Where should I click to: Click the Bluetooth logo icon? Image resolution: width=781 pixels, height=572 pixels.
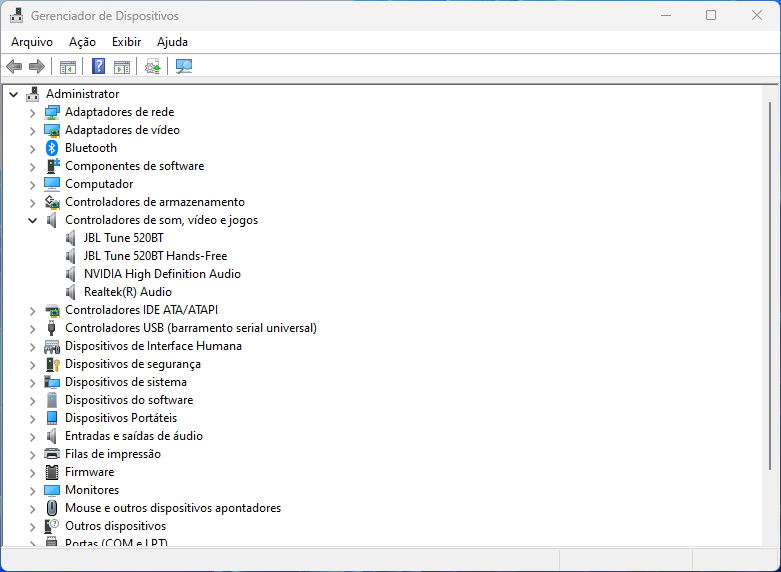click(x=52, y=148)
